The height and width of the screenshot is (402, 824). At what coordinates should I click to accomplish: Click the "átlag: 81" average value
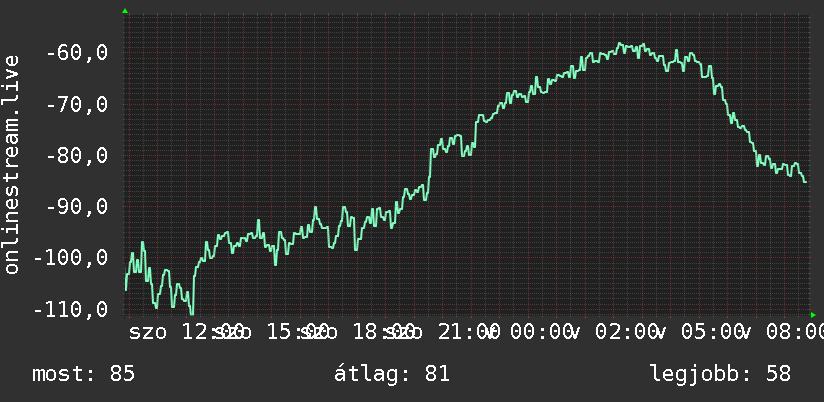[x=392, y=374]
